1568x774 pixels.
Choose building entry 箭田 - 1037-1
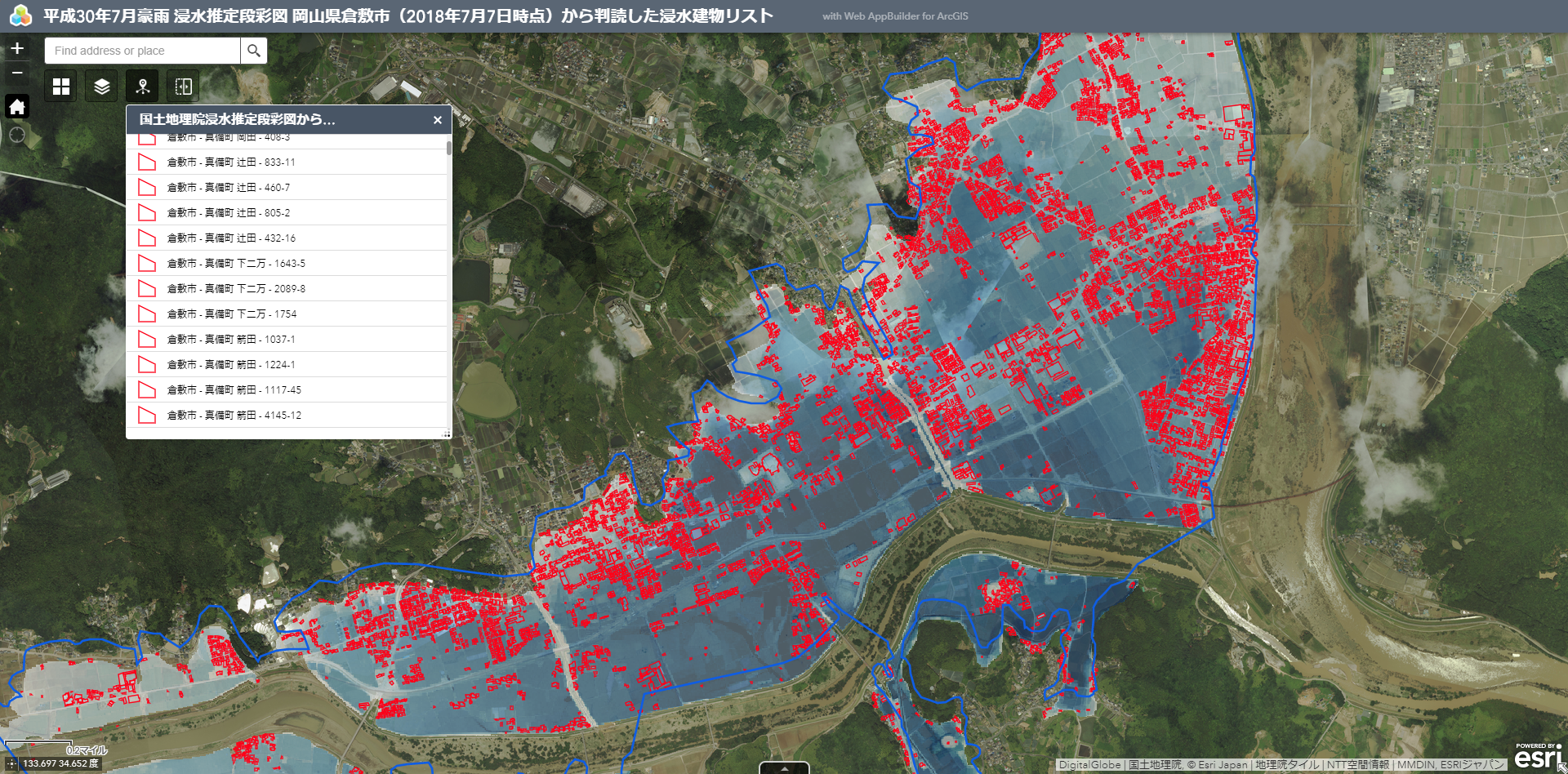point(231,340)
